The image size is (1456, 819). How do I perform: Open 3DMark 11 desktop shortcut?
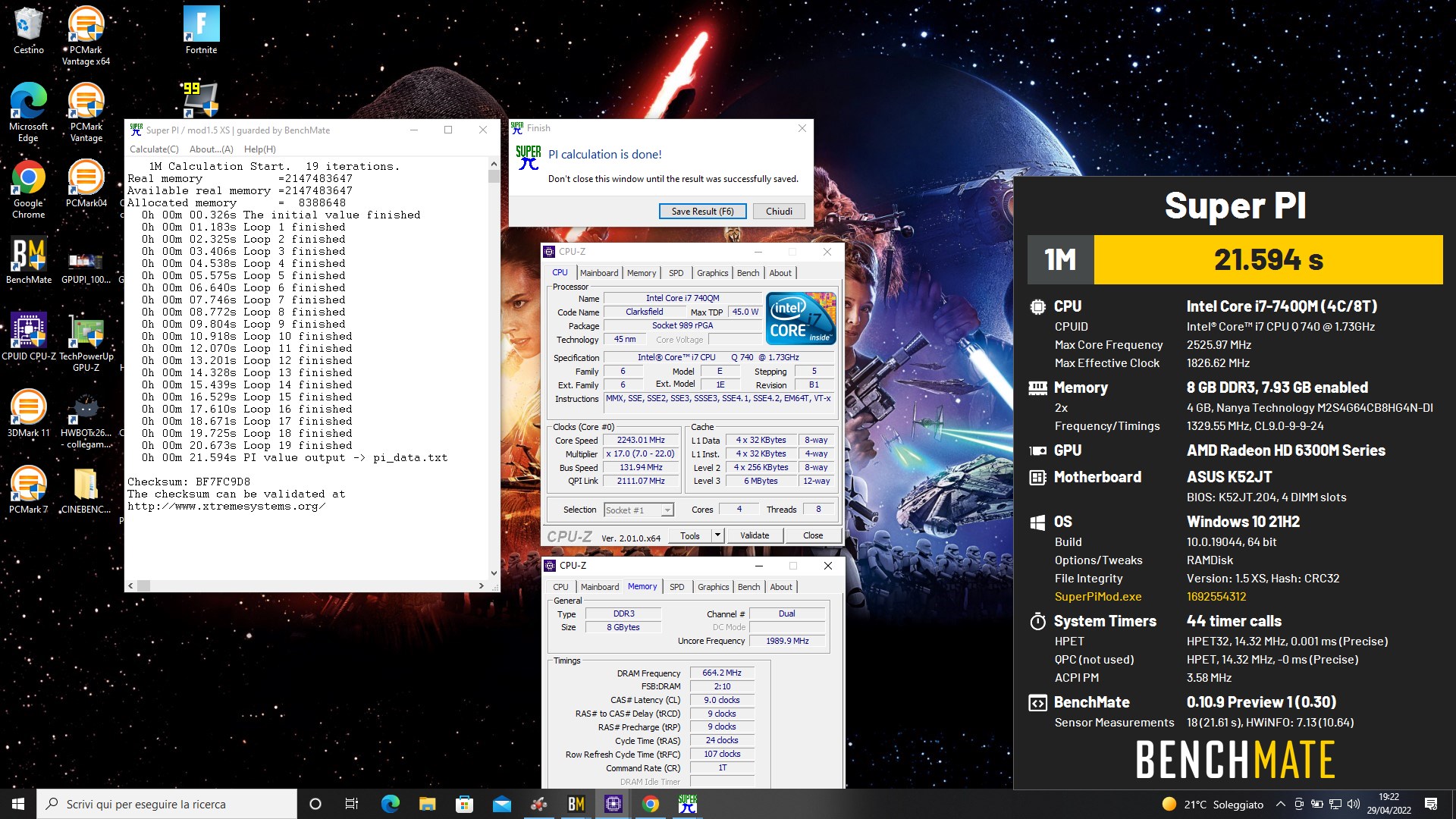pos(28,413)
